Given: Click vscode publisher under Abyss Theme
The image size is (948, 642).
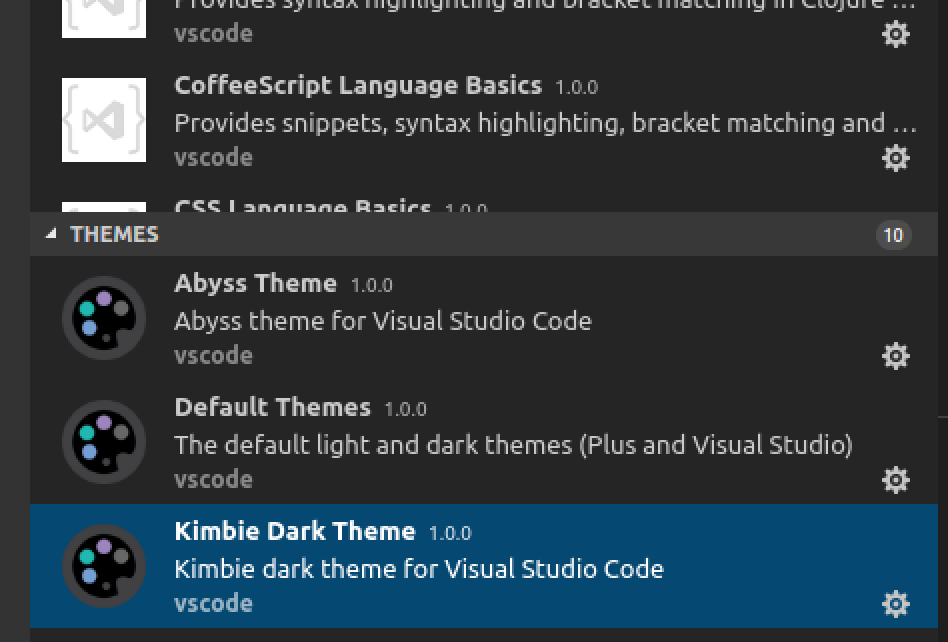Looking at the screenshot, I should pyautogui.click(x=213, y=355).
